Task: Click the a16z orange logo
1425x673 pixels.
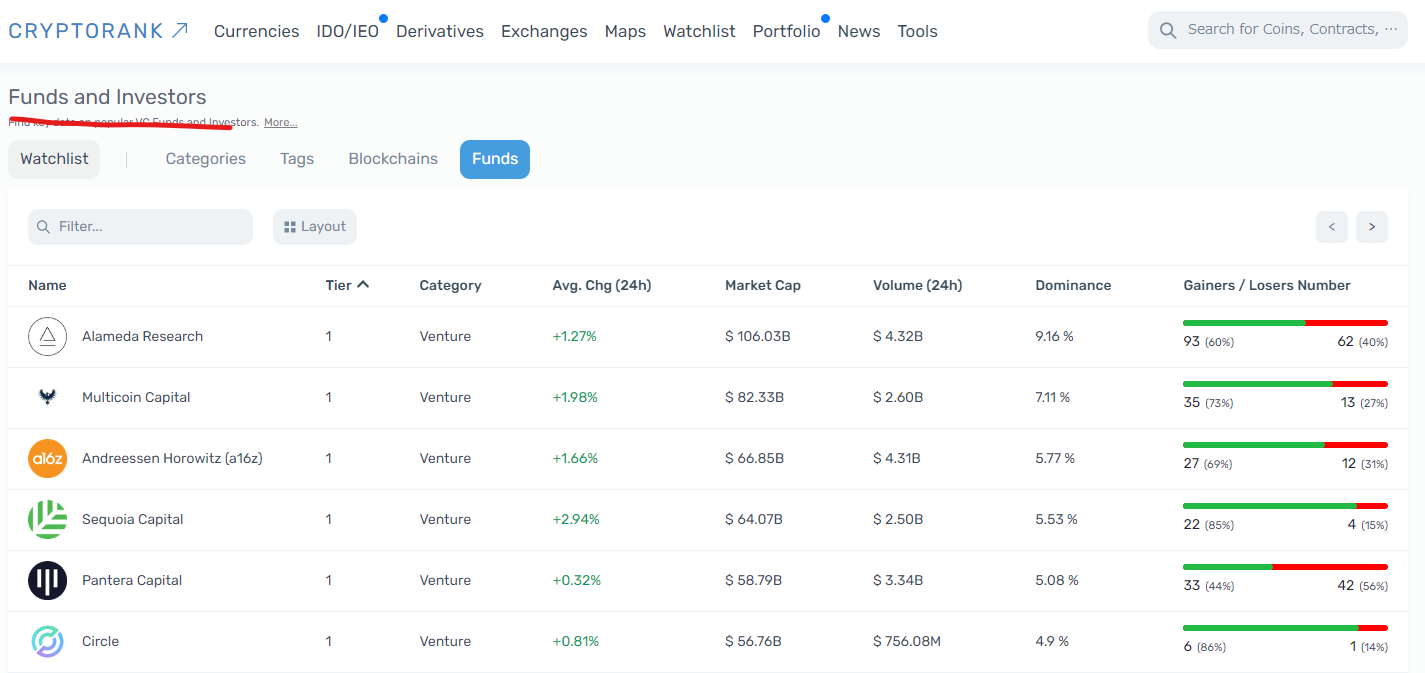Action: 47,458
